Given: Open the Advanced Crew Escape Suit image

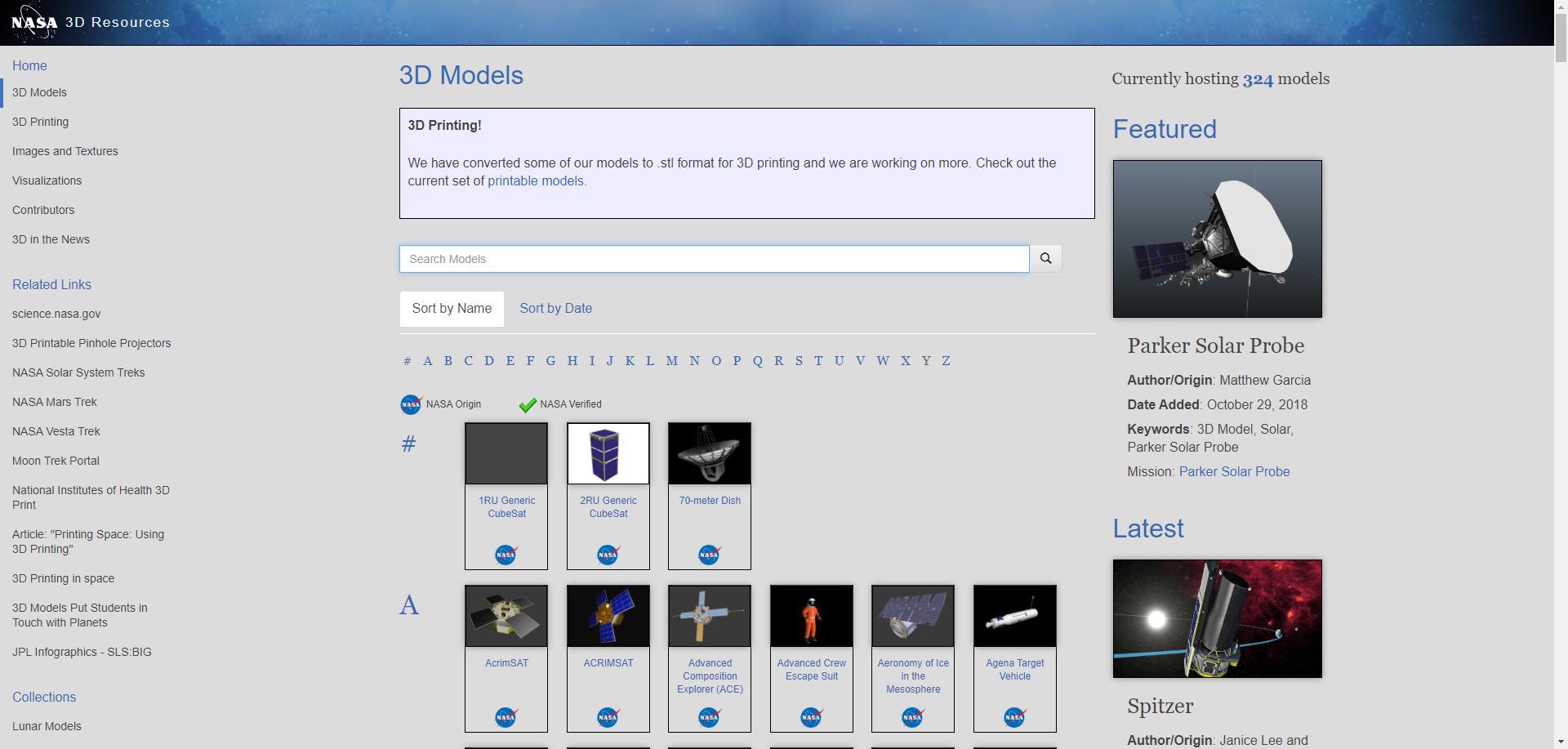Looking at the screenshot, I should coord(811,616).
